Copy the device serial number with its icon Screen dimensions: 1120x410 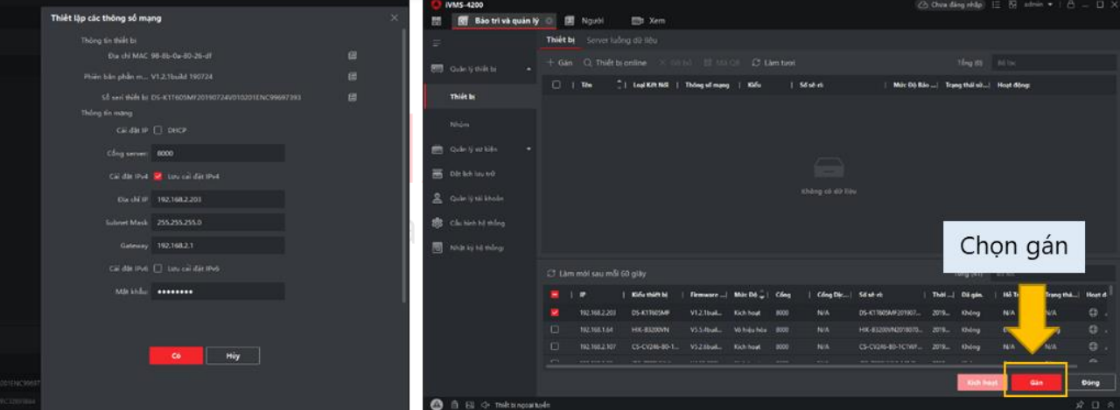[x=352, y=97]
